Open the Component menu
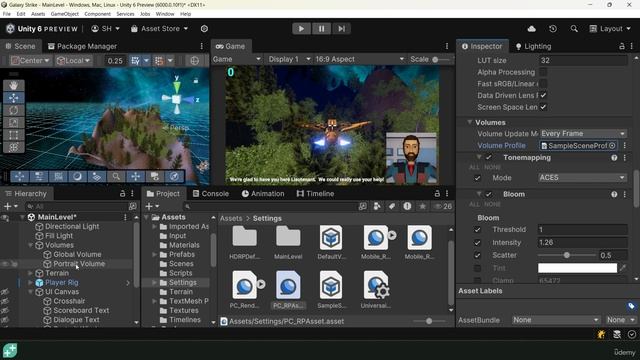 pyautogui.click(x=97, y=14)
